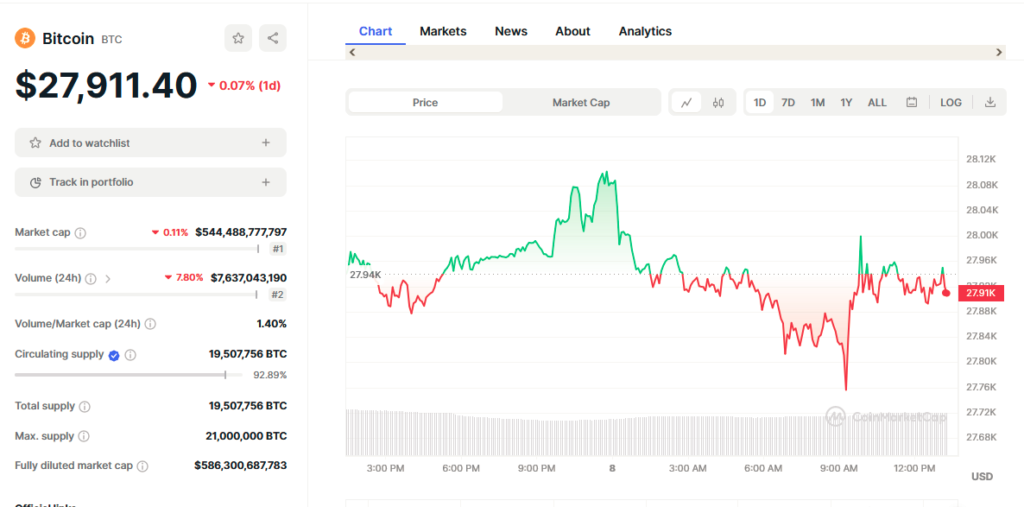Viewport: 1024px width, 507px height.
Task: Set chart range to 7D
Action: point(788,103)
